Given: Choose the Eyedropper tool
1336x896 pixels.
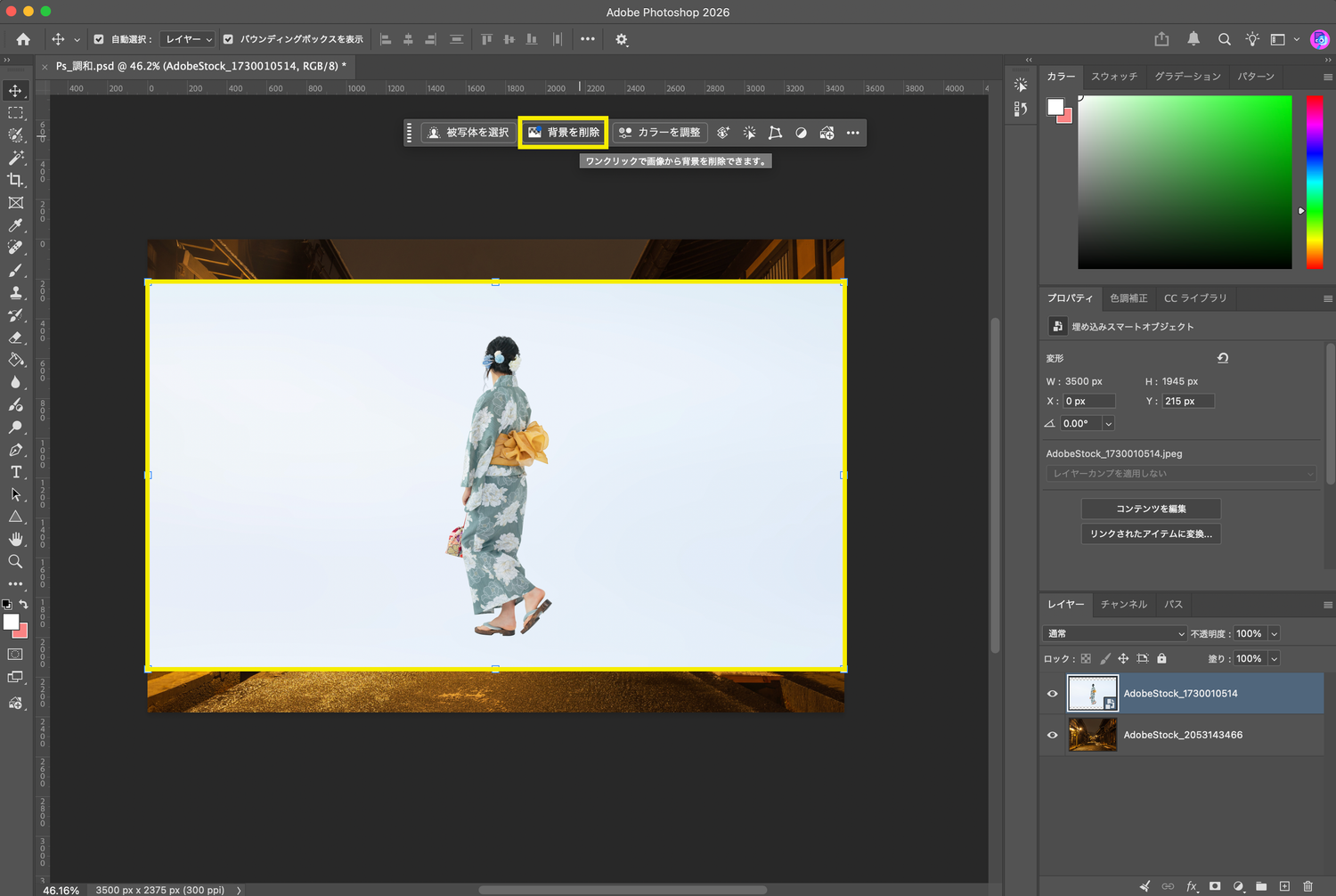Looking at the screenshot, I should coord(16,225).
